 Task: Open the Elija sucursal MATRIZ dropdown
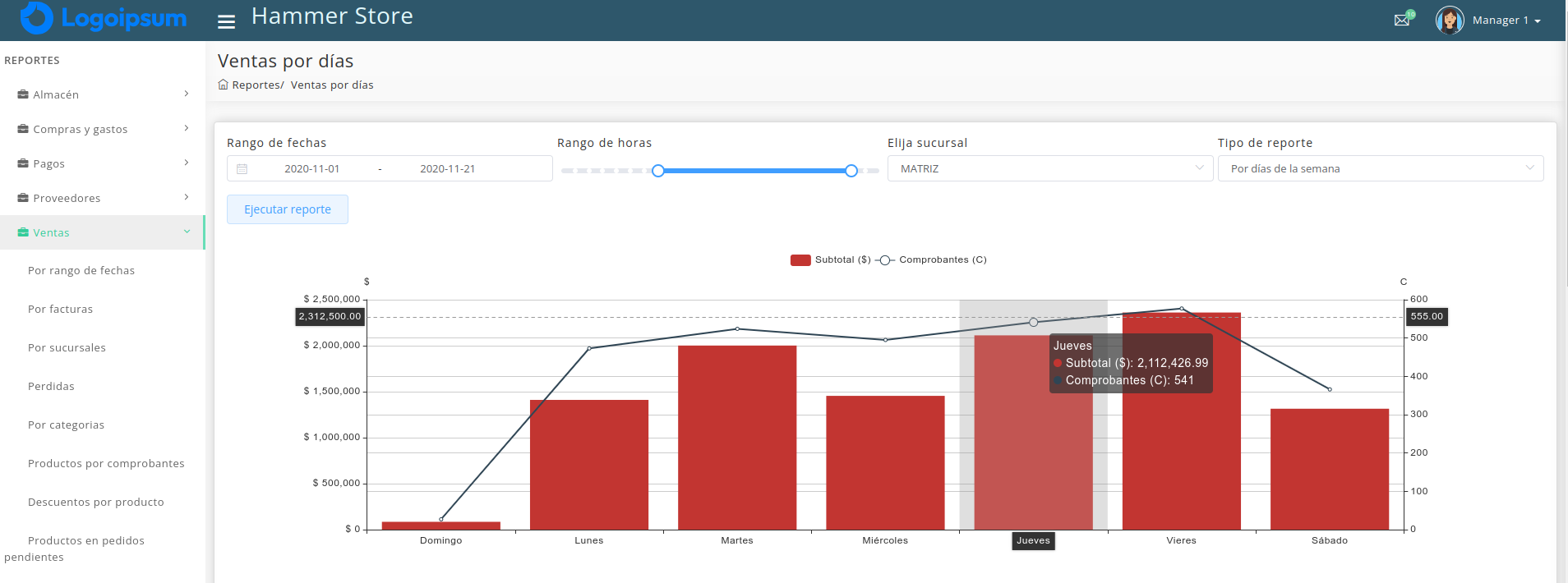[1049, 168]
